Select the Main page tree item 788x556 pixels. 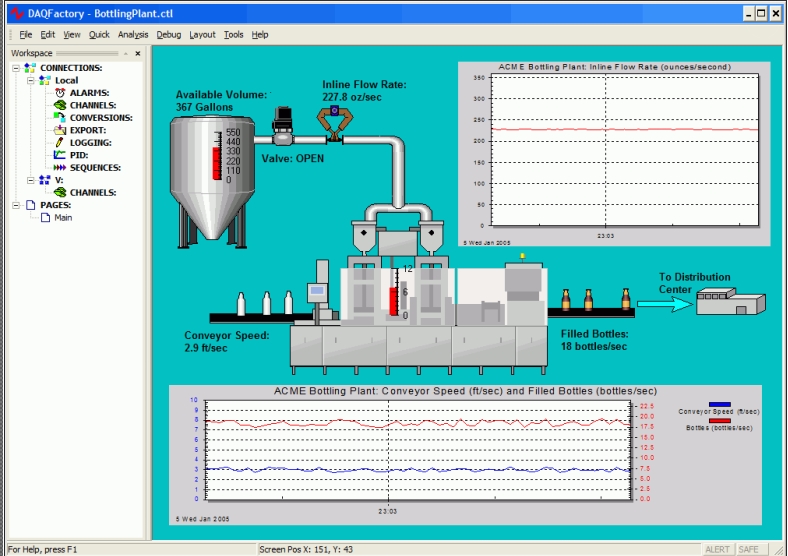tap(63, 217)
